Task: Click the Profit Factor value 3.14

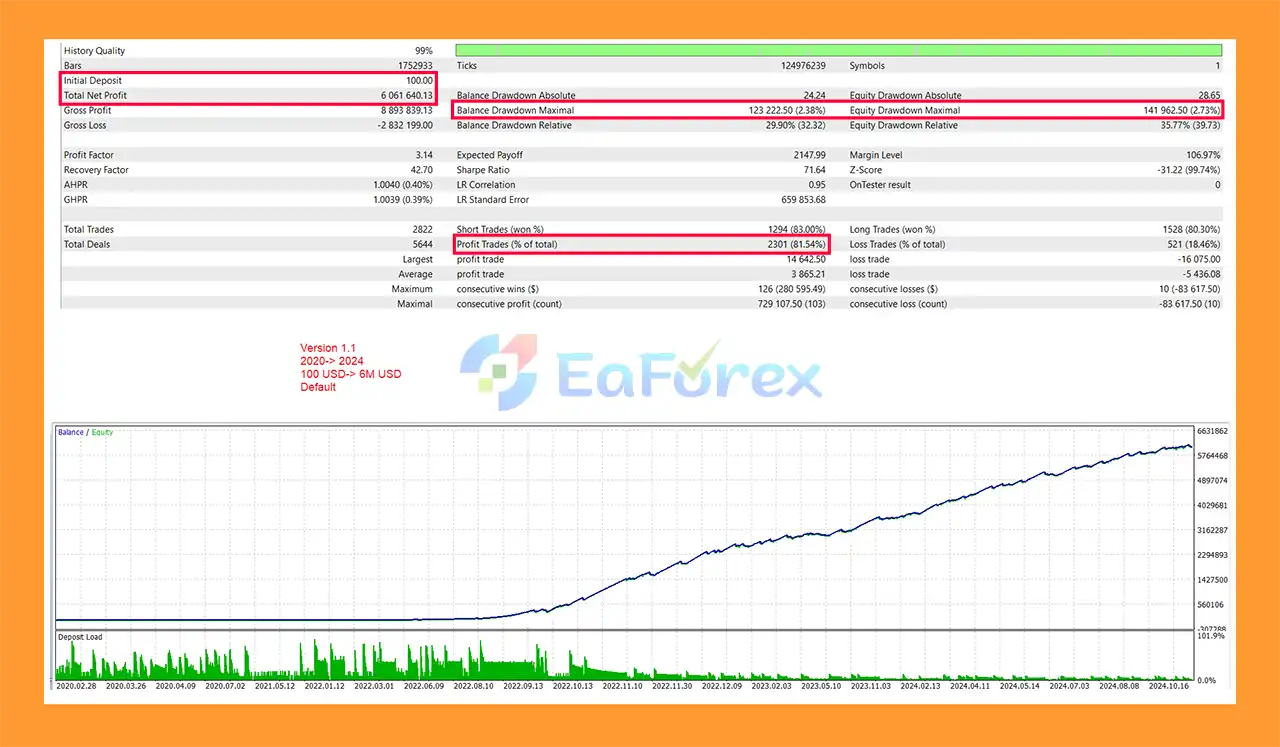Action: point(422,155)
